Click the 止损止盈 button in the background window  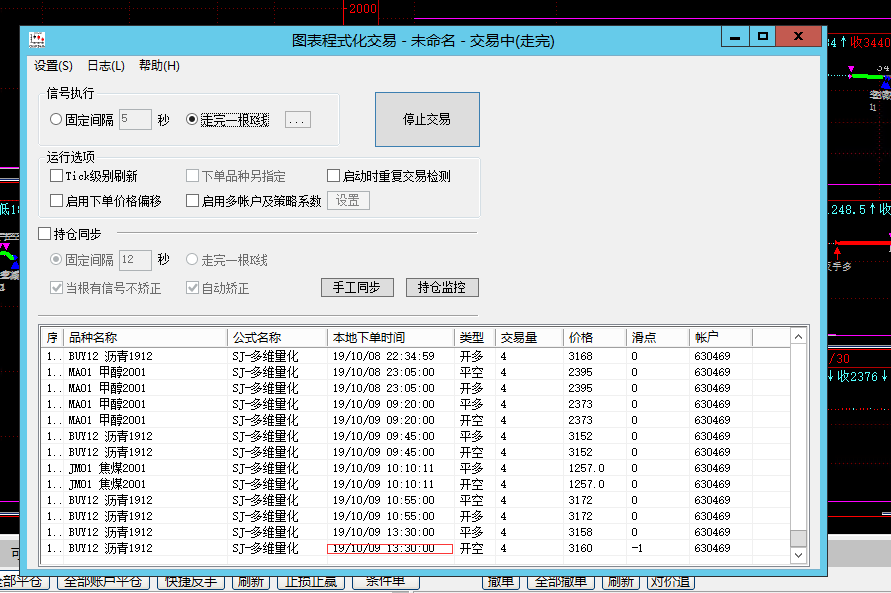pos(311,583)
